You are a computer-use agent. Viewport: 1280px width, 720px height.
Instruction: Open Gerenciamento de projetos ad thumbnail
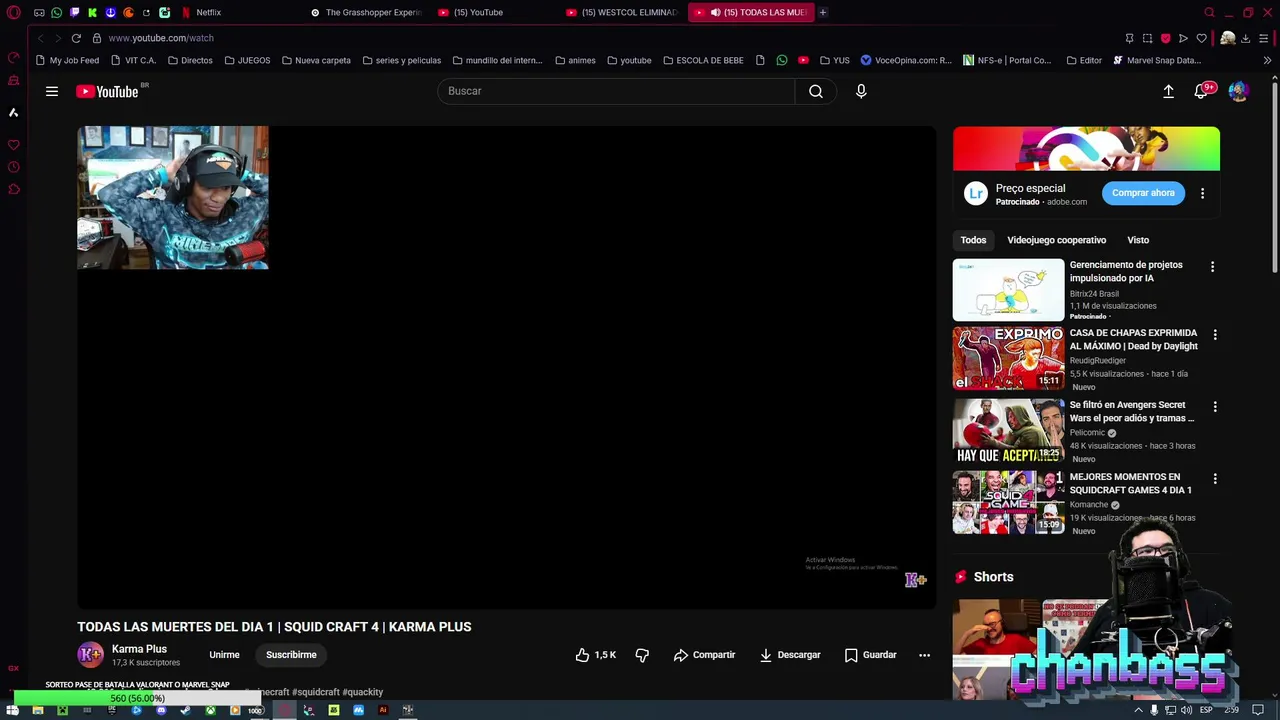coord(1008,290)
